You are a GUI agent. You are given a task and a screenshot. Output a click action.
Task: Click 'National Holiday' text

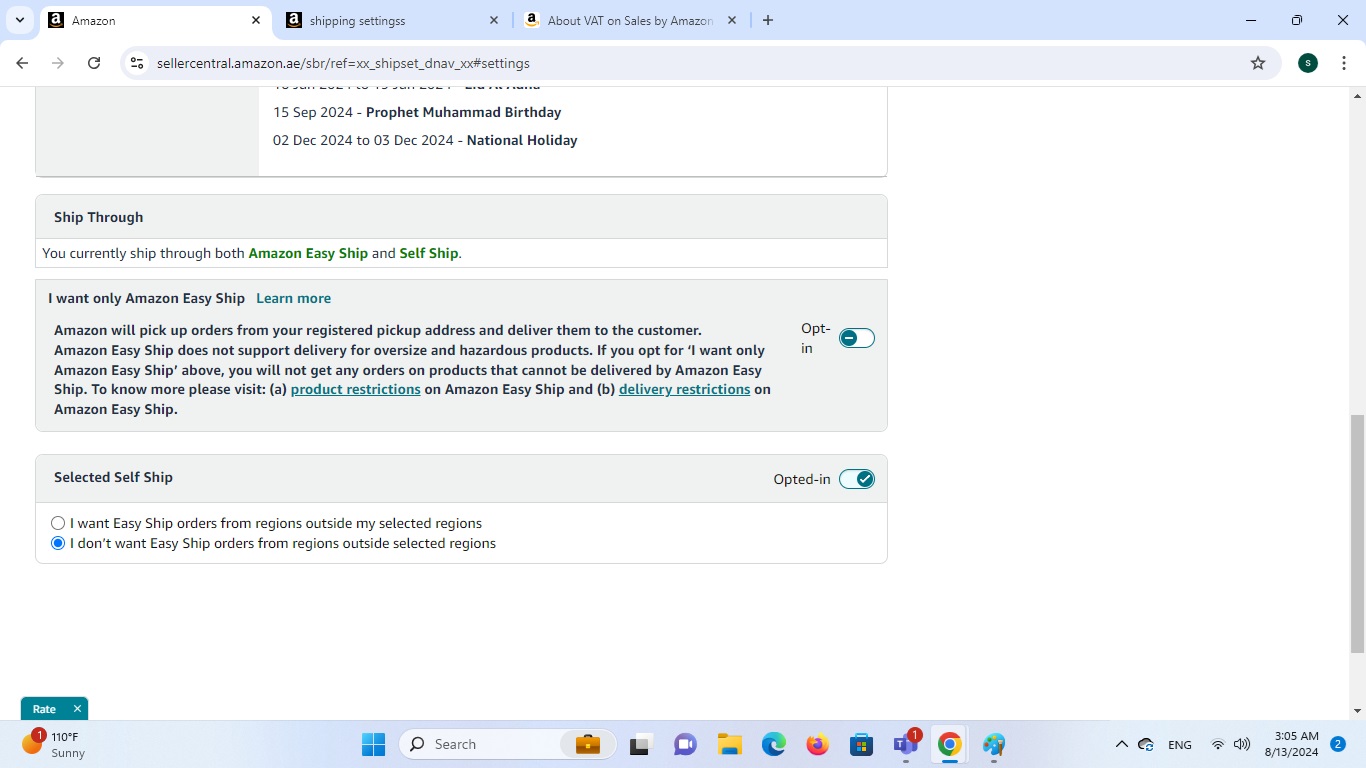[x=522, y=140]
